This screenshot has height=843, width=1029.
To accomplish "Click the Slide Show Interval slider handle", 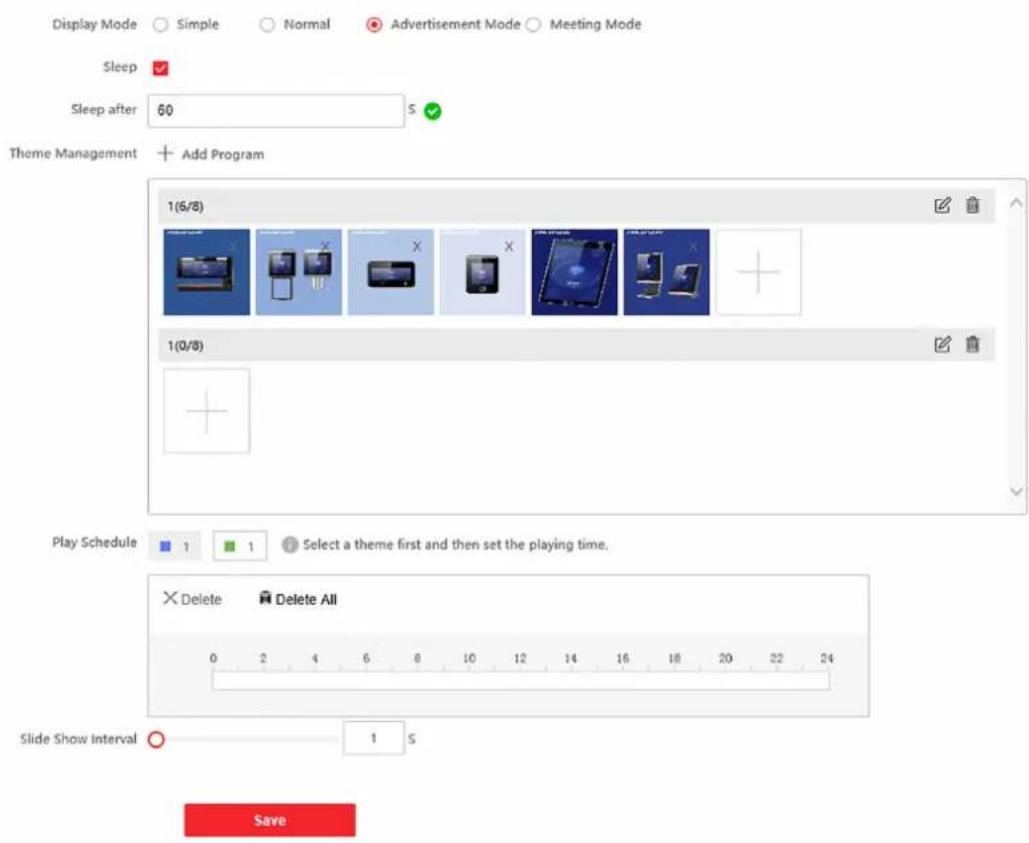I will pyautogui.click(x=156, y=739).
